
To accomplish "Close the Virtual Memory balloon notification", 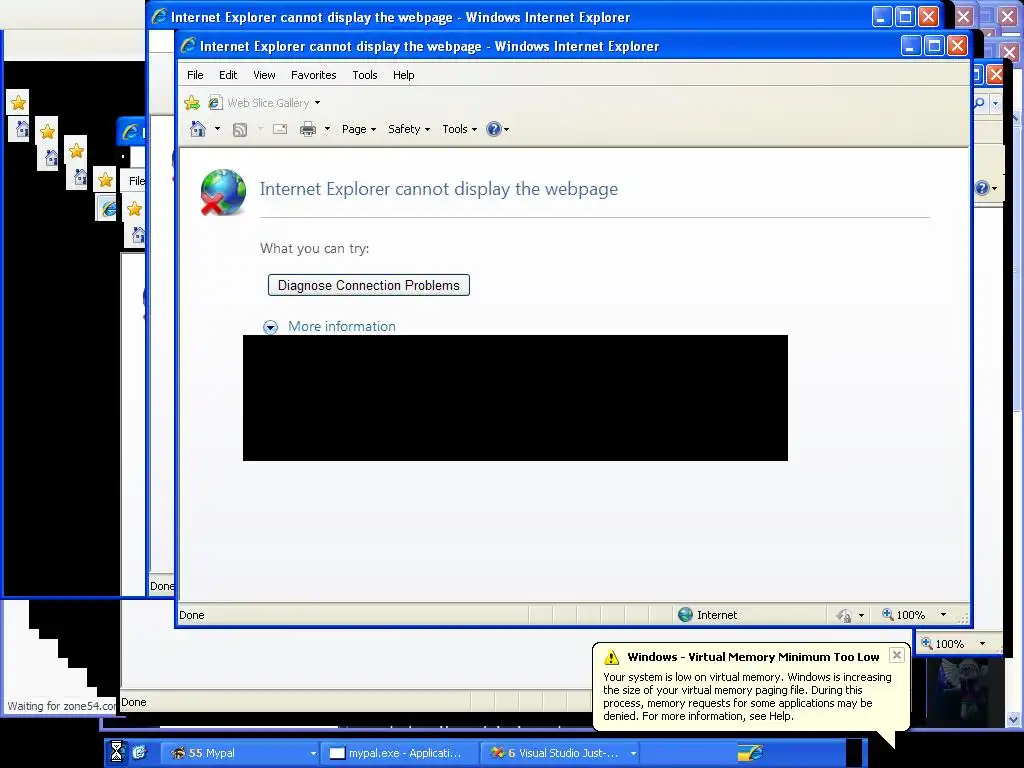I will click(x=897, y=655).
